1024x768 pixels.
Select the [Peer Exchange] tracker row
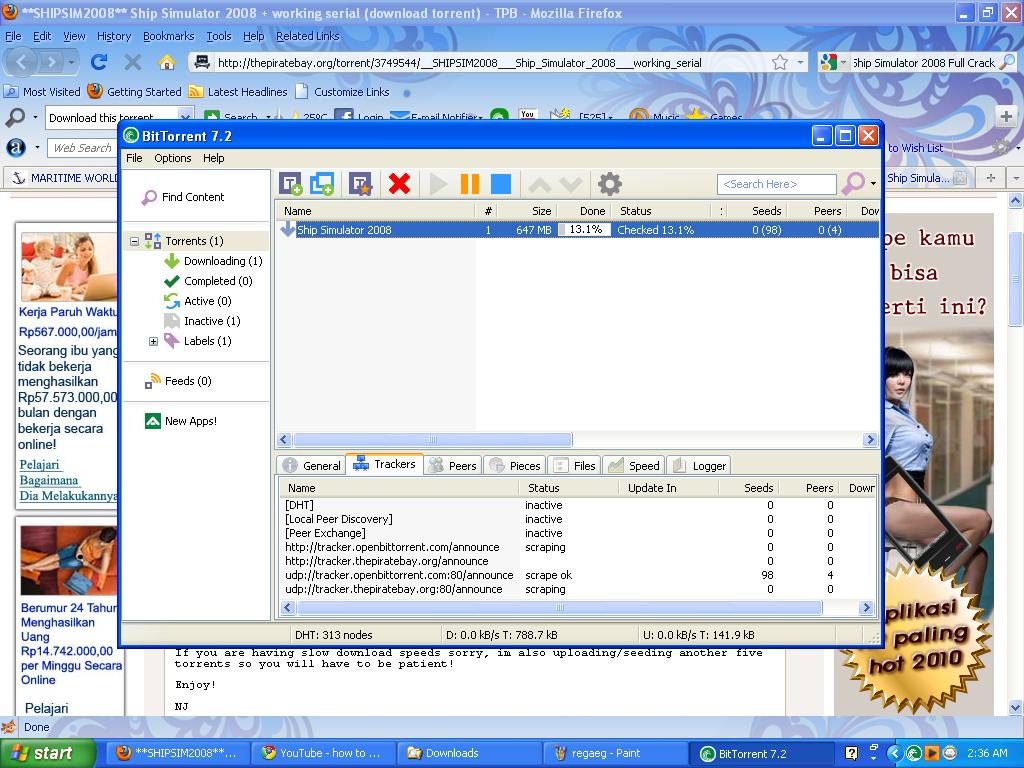click(x=577, y=534)
